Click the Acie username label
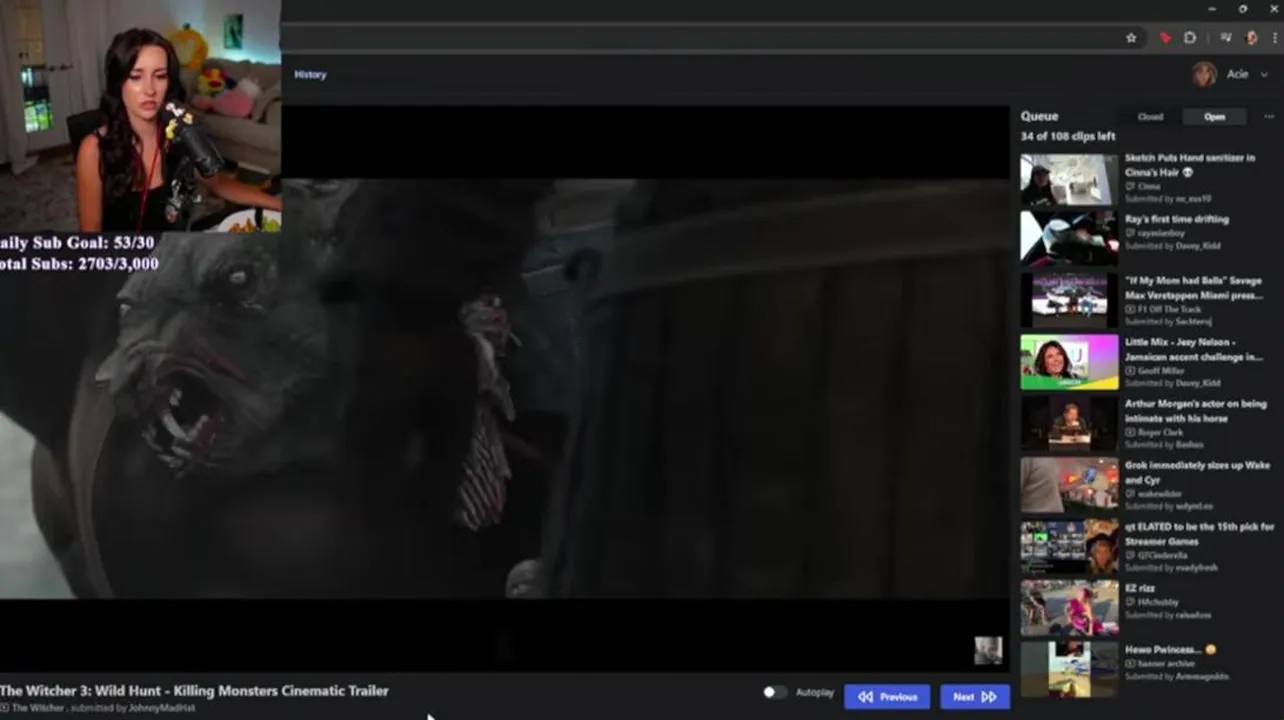 tap(1237, 74)
